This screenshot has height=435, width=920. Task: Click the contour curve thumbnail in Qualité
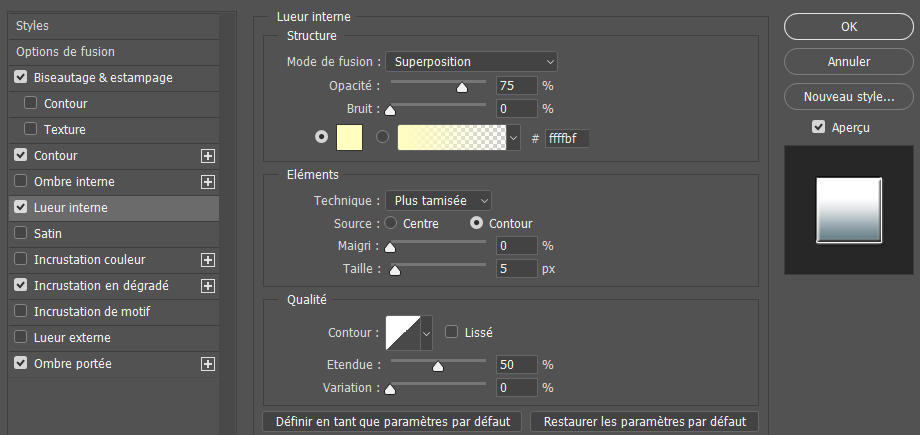point(403,332)
